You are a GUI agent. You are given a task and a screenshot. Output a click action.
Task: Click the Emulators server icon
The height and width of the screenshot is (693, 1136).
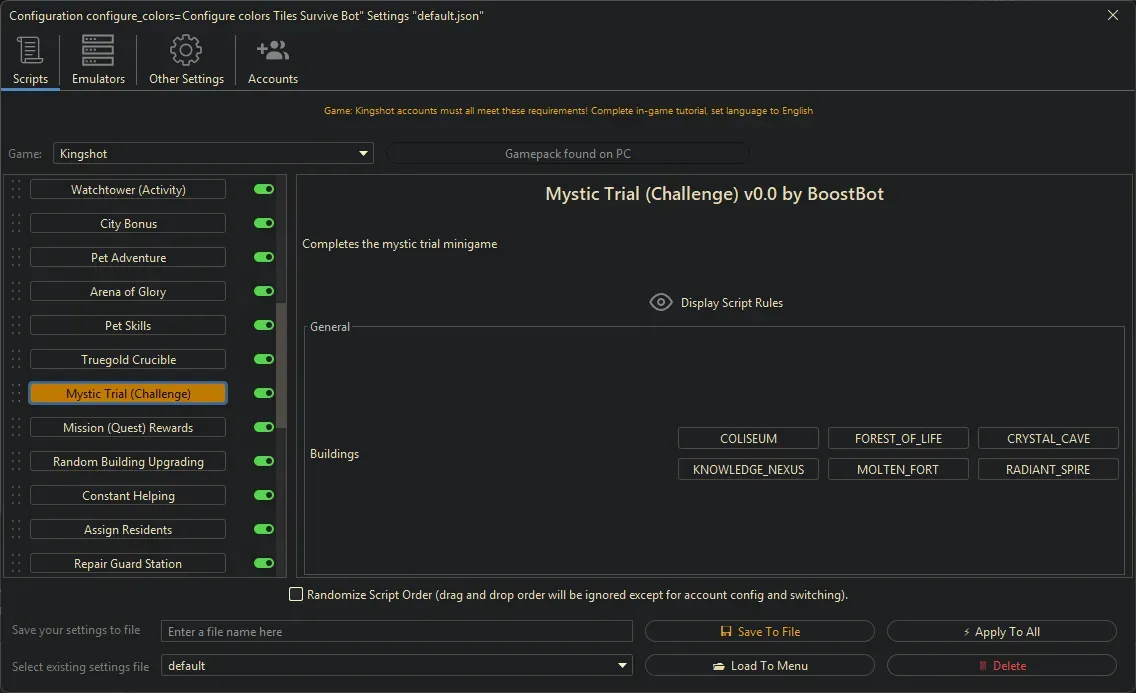(x=97, y=49)
